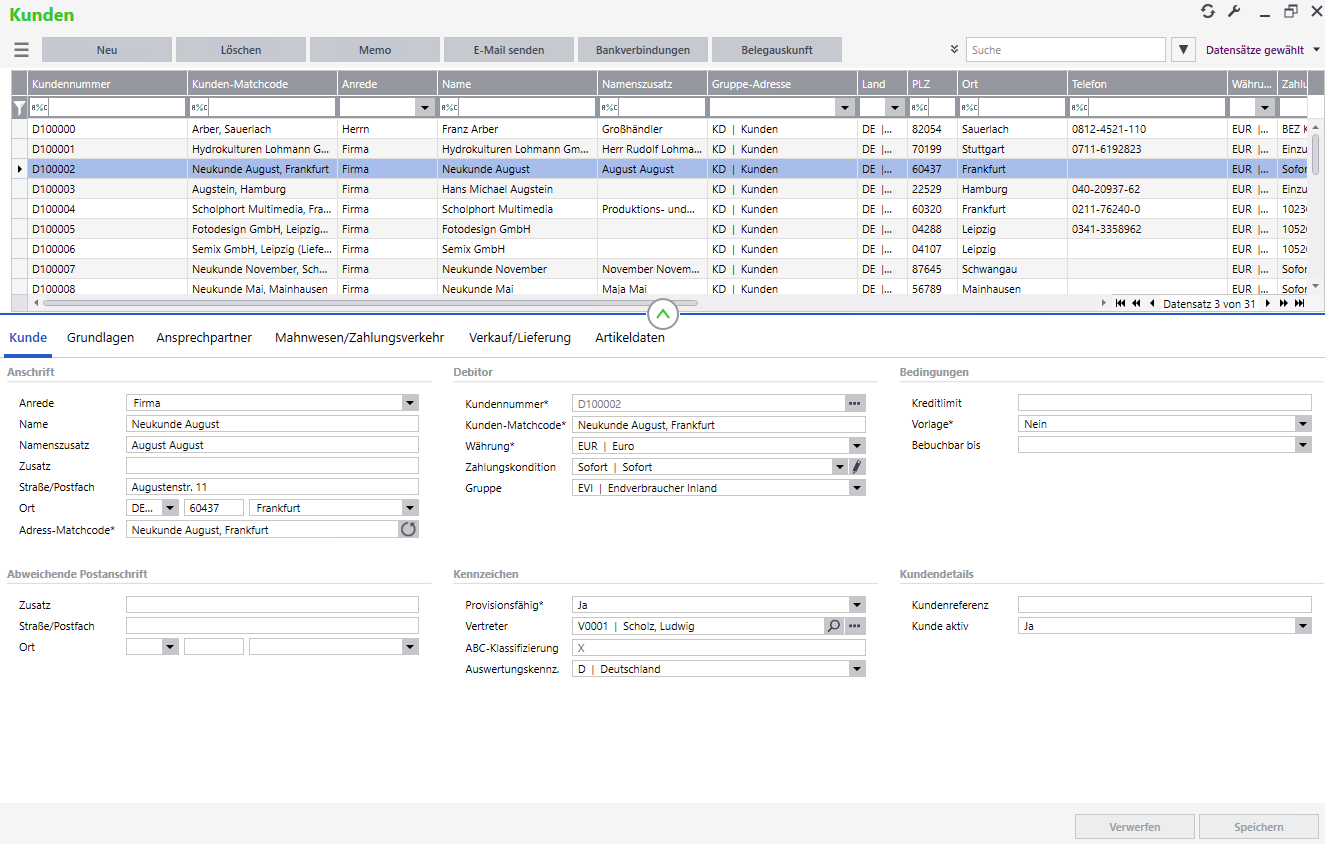Open settings via the wrench icon
The height and width of the screenshot is (844, 1325).
coord(1234,12)
